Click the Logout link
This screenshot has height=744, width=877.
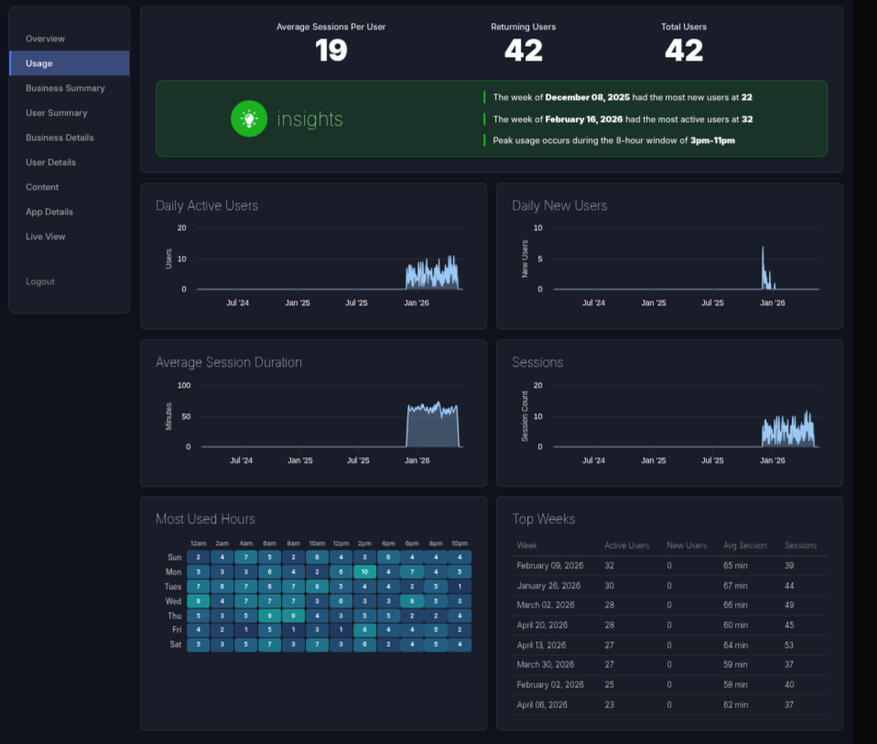tap(40, 281)
